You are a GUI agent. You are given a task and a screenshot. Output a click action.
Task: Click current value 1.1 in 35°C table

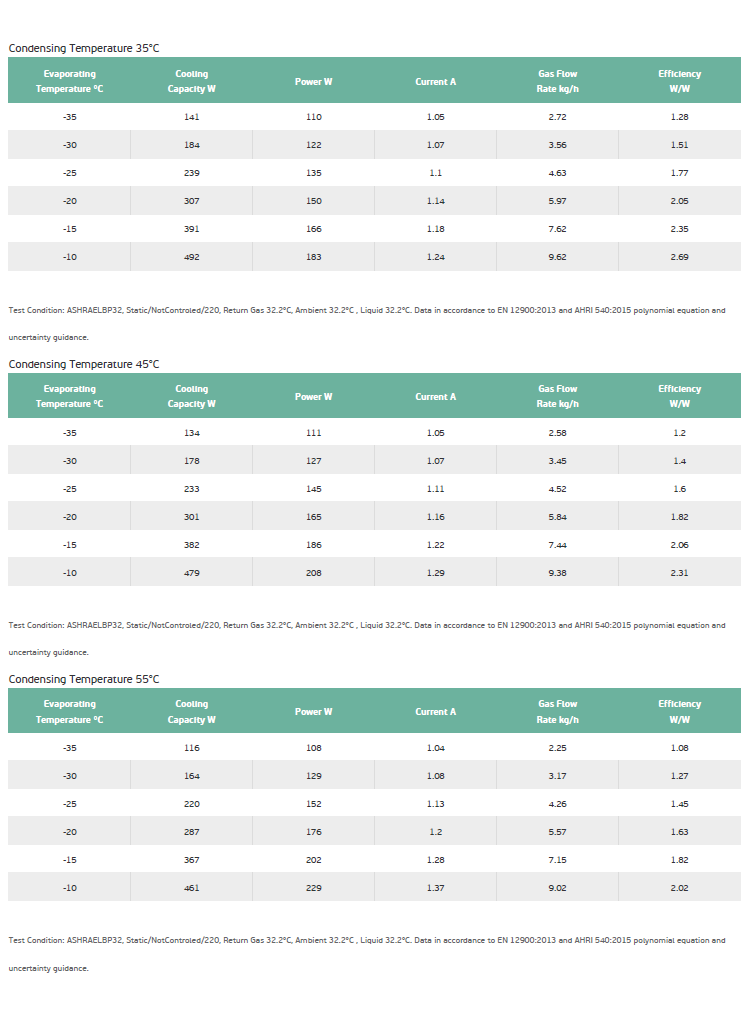pos(435,173)
